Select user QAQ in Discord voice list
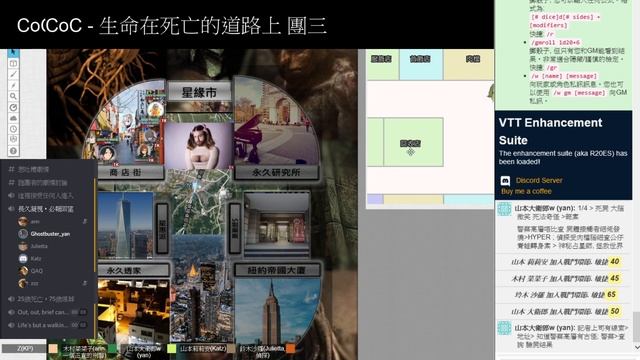Screen dimensions: 640x360 [x=37, y=271]
